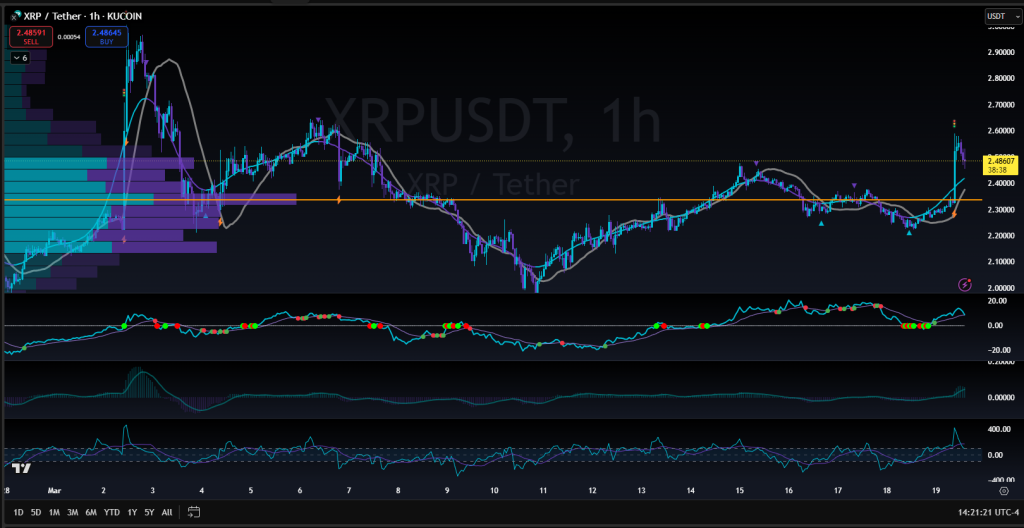Image resolution: width=1024 pixels, height=528 pixels.
Task: Select the 5D time range
Action: 36,512
